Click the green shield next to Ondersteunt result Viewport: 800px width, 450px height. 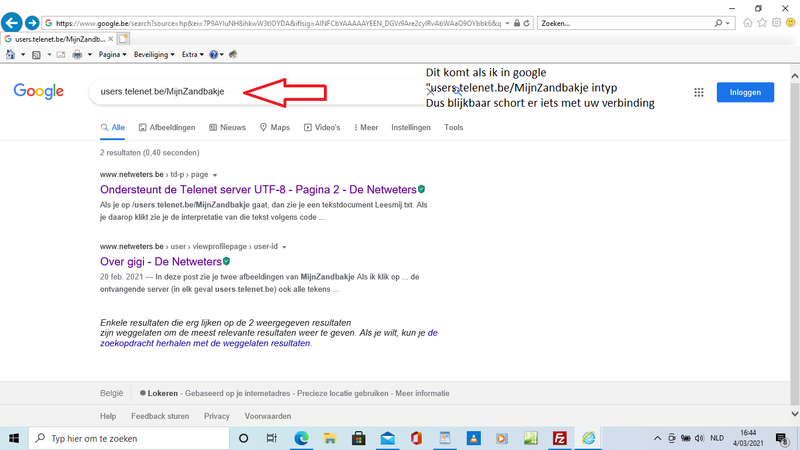pyautogui.click(x=421, y=189)
